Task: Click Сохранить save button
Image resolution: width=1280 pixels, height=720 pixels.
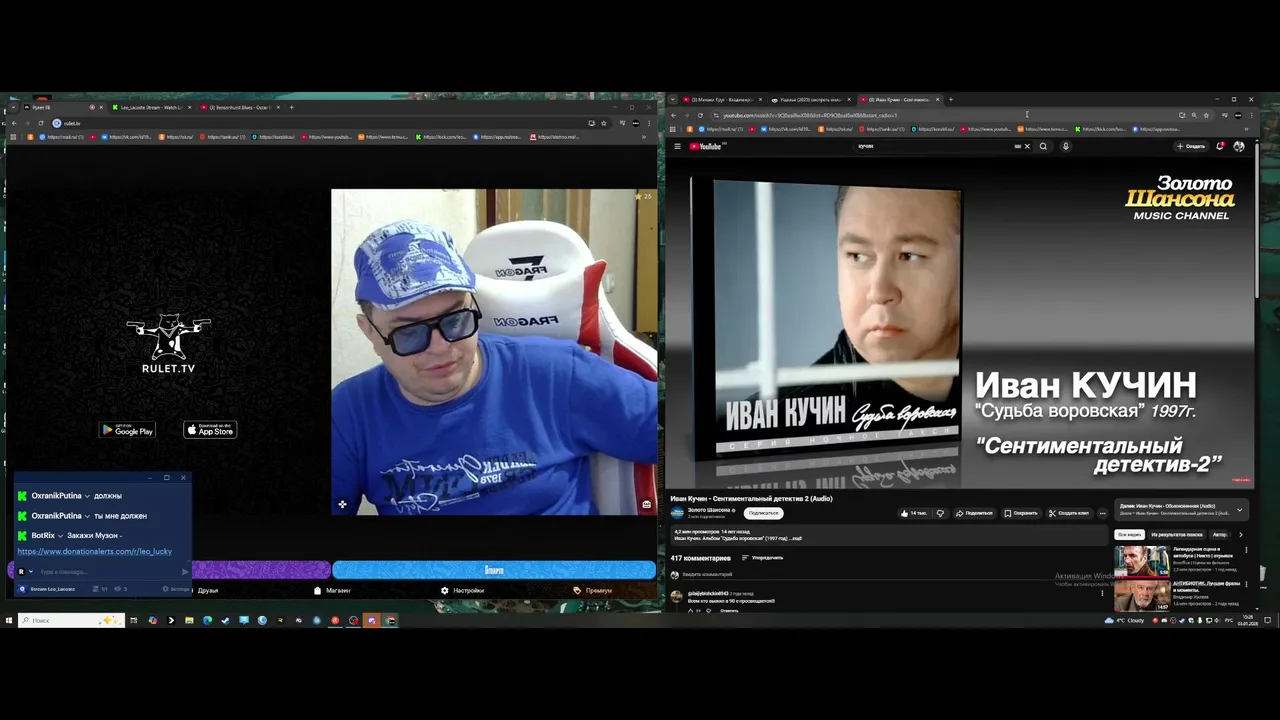Action: [1021, 513]
